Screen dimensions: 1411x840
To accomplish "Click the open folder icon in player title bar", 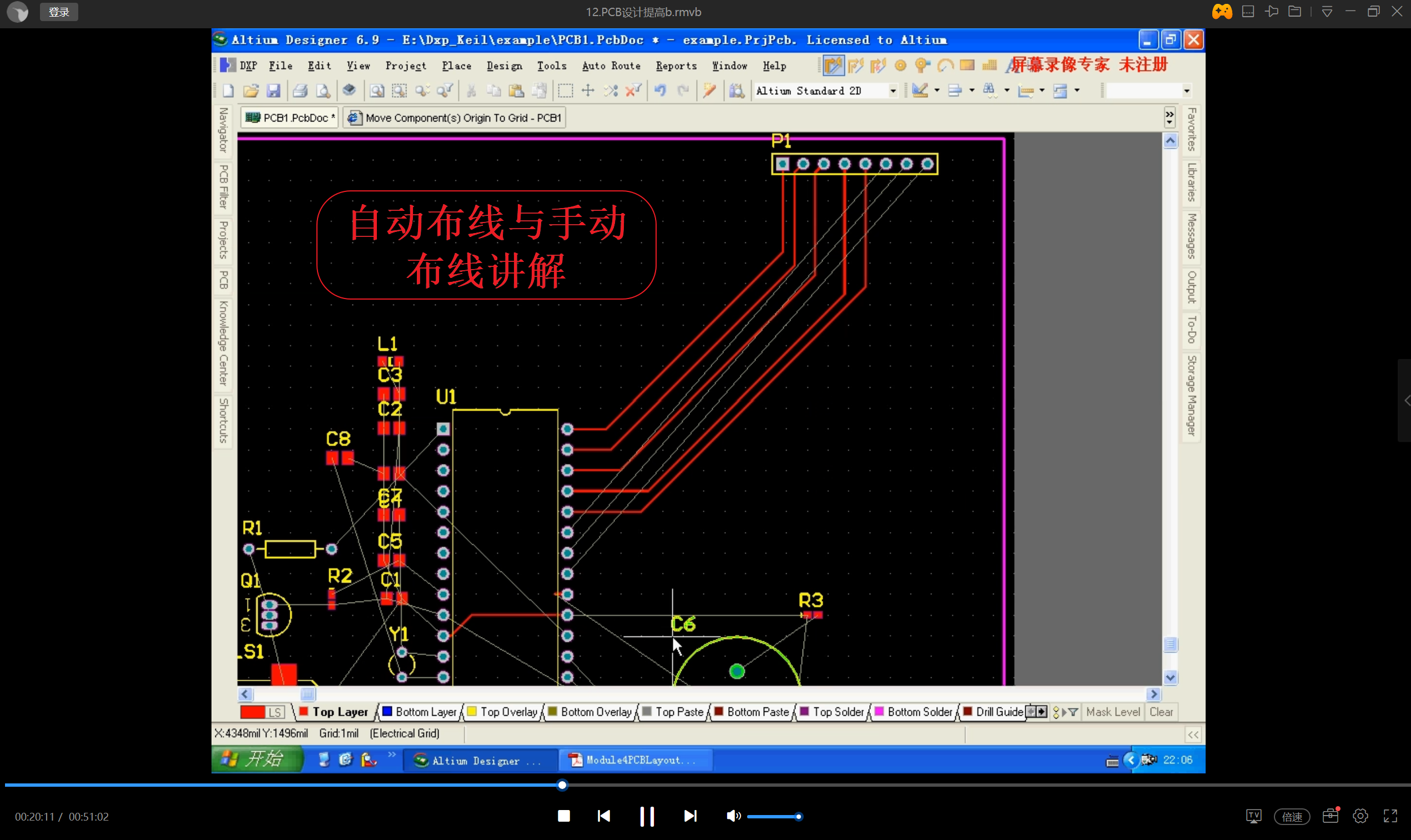I will pyautogui.click(x=1294, y=11).
